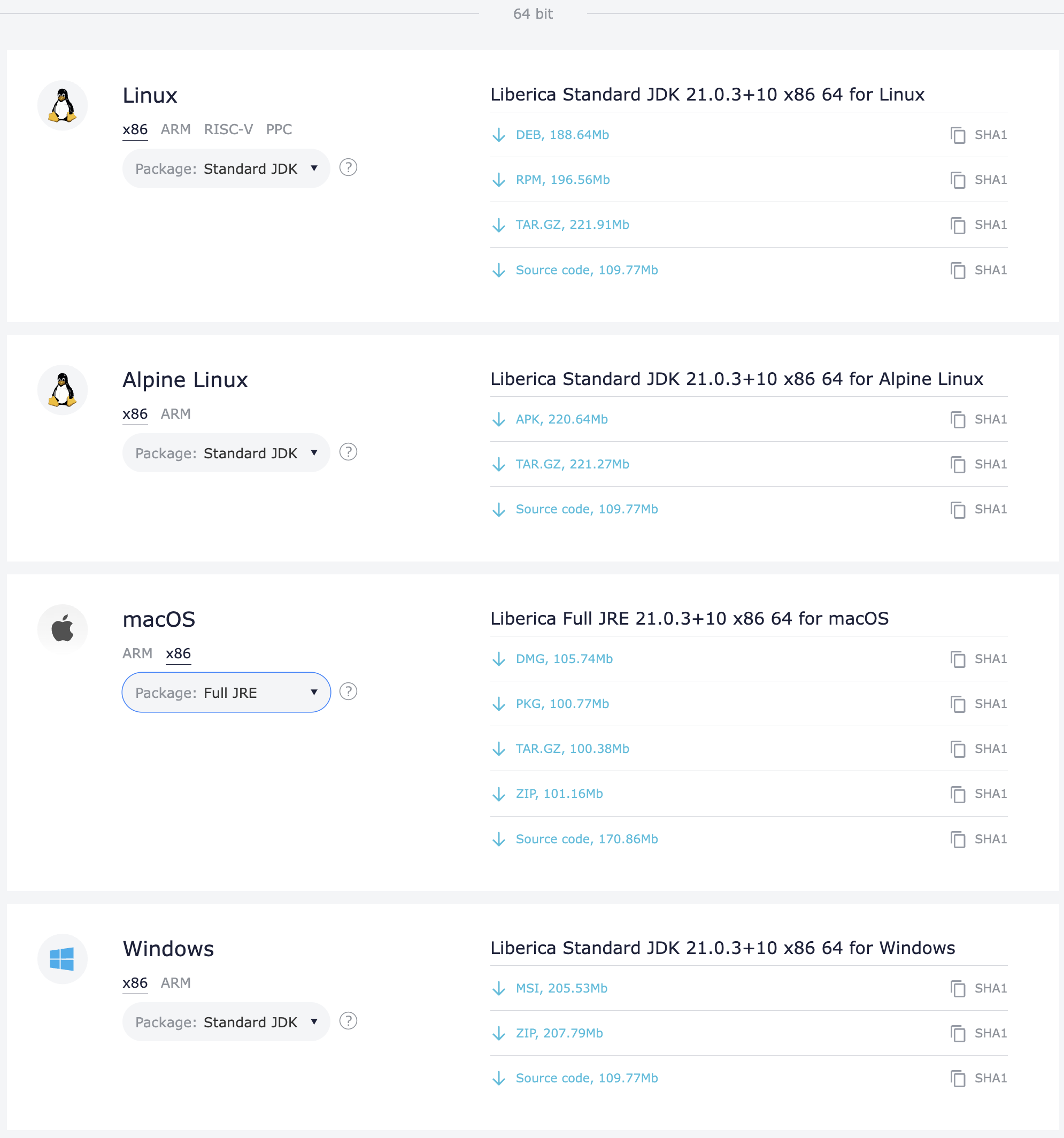The image size is (1064, 1138).
Task: Copy SHA1 for Linux DEB package
Action: point(978,135)
